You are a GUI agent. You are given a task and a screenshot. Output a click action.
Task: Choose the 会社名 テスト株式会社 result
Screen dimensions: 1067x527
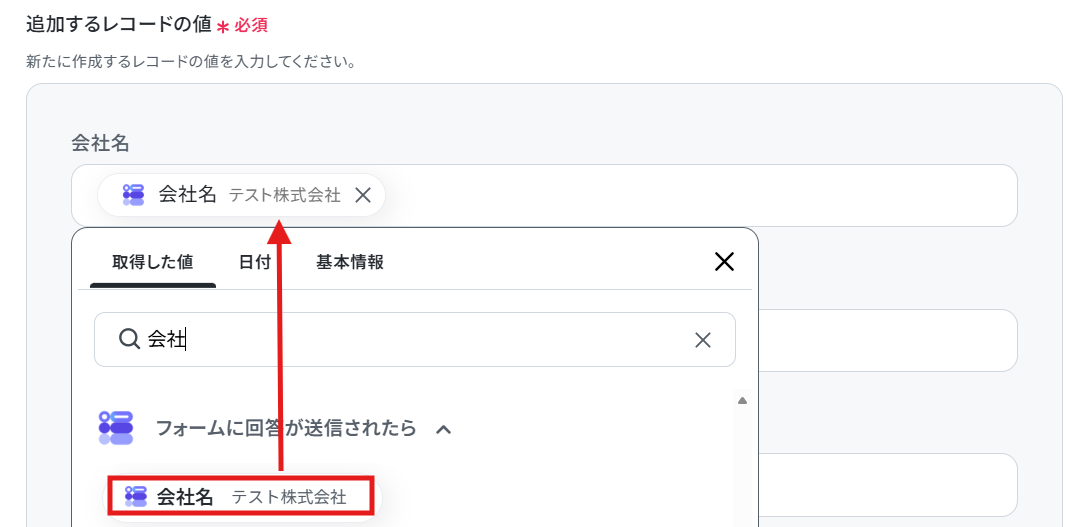point(242,496)
